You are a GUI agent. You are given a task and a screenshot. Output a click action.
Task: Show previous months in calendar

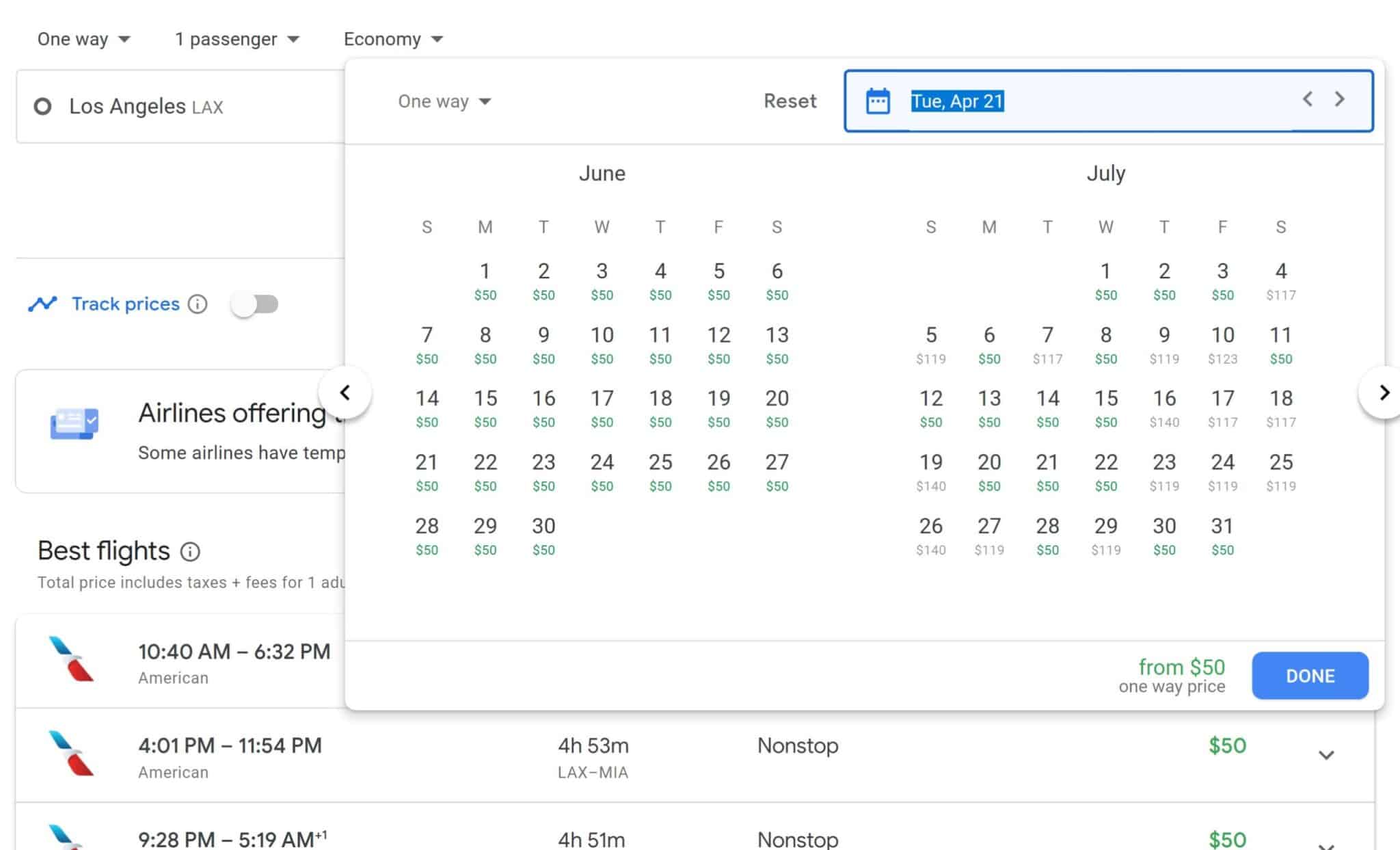click(x=345, y=393)
